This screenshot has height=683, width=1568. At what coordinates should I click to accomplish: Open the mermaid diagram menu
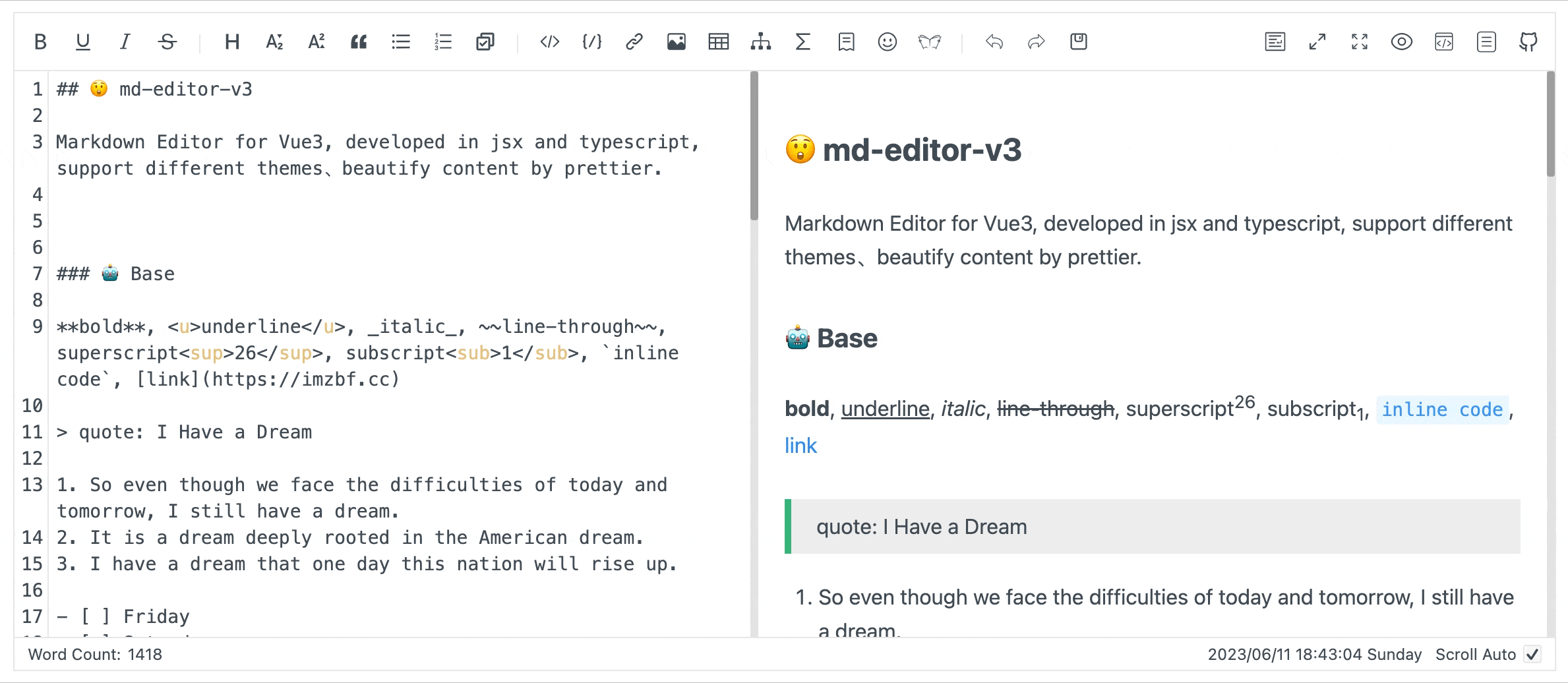point(761,42)
